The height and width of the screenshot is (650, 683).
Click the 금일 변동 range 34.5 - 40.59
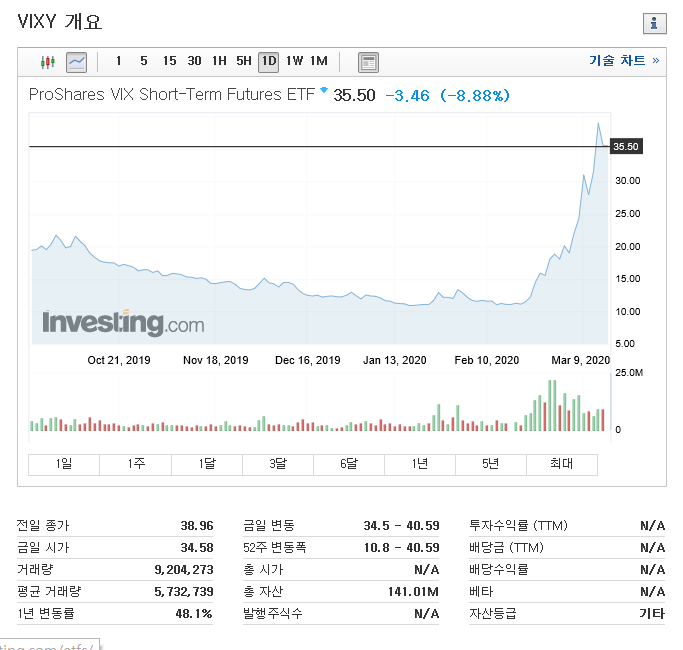402,526
